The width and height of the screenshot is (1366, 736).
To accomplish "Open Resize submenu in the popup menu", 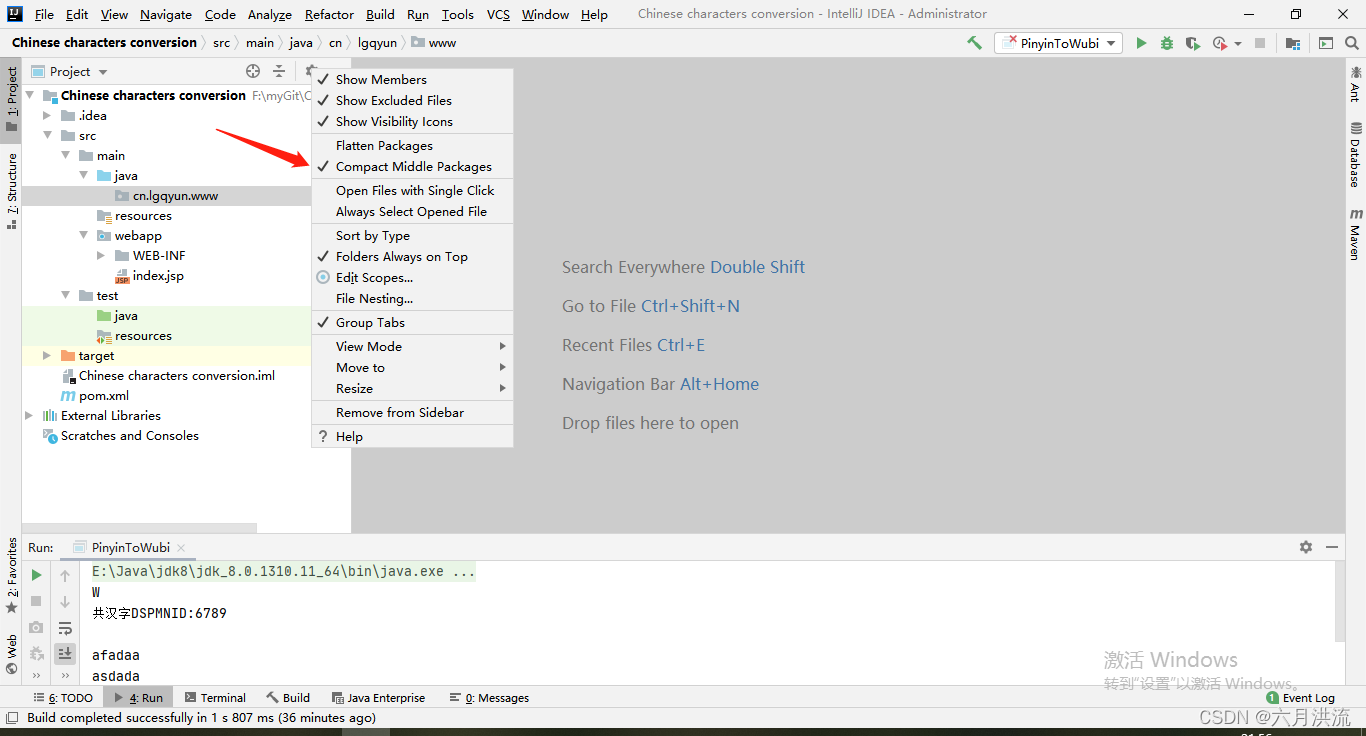I will point(412,388).
